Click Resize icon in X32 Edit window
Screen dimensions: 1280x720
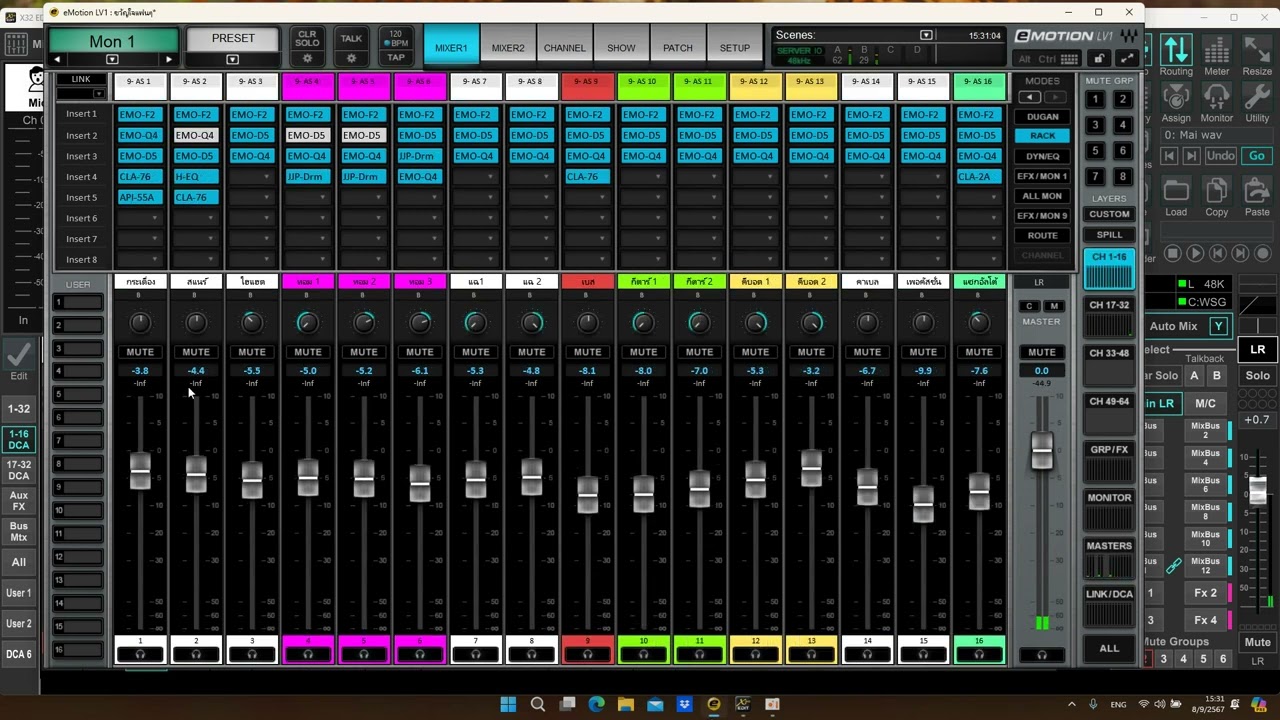(x=1257, y=55)
